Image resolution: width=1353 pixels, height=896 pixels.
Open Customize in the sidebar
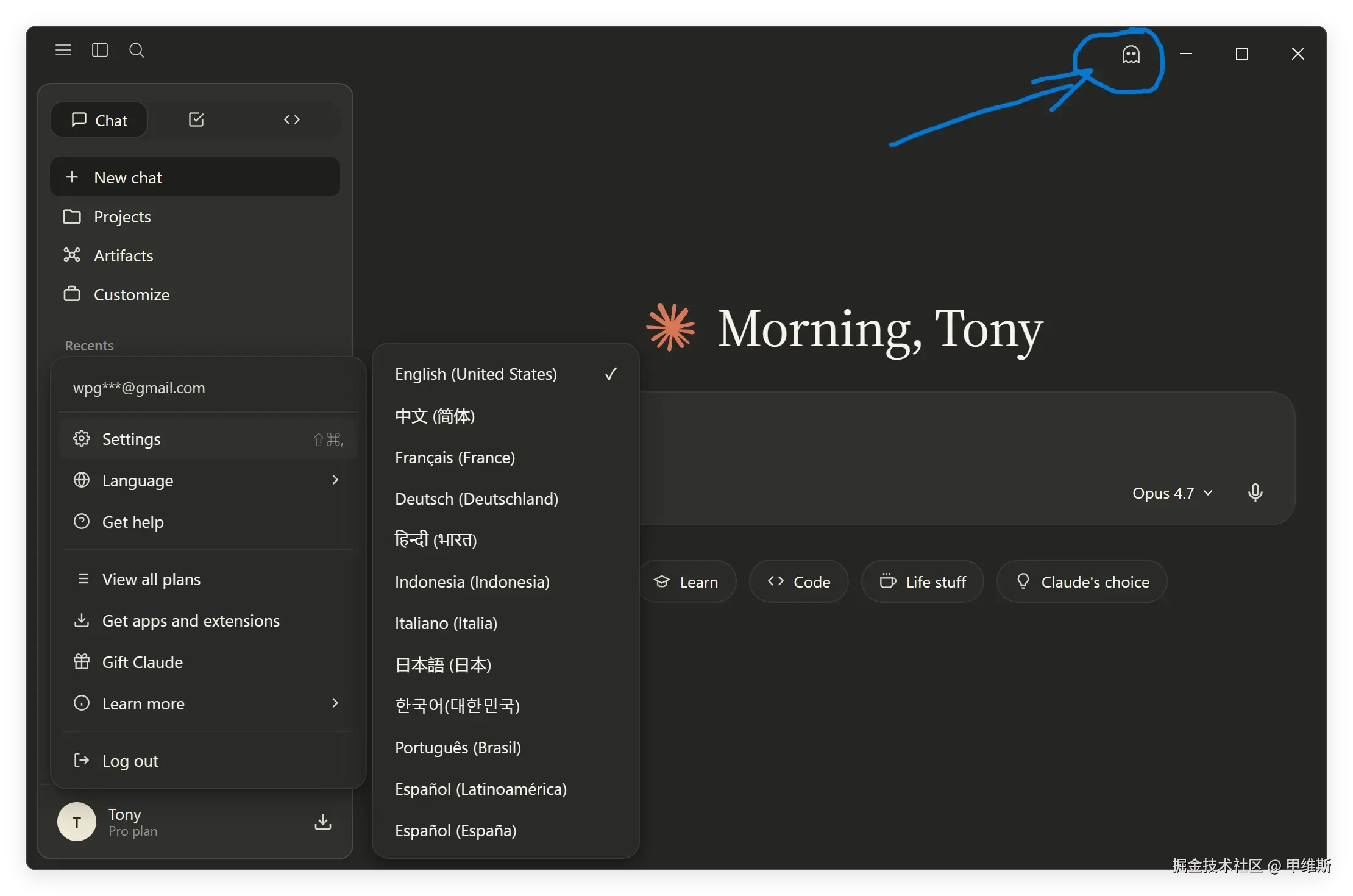195,294
